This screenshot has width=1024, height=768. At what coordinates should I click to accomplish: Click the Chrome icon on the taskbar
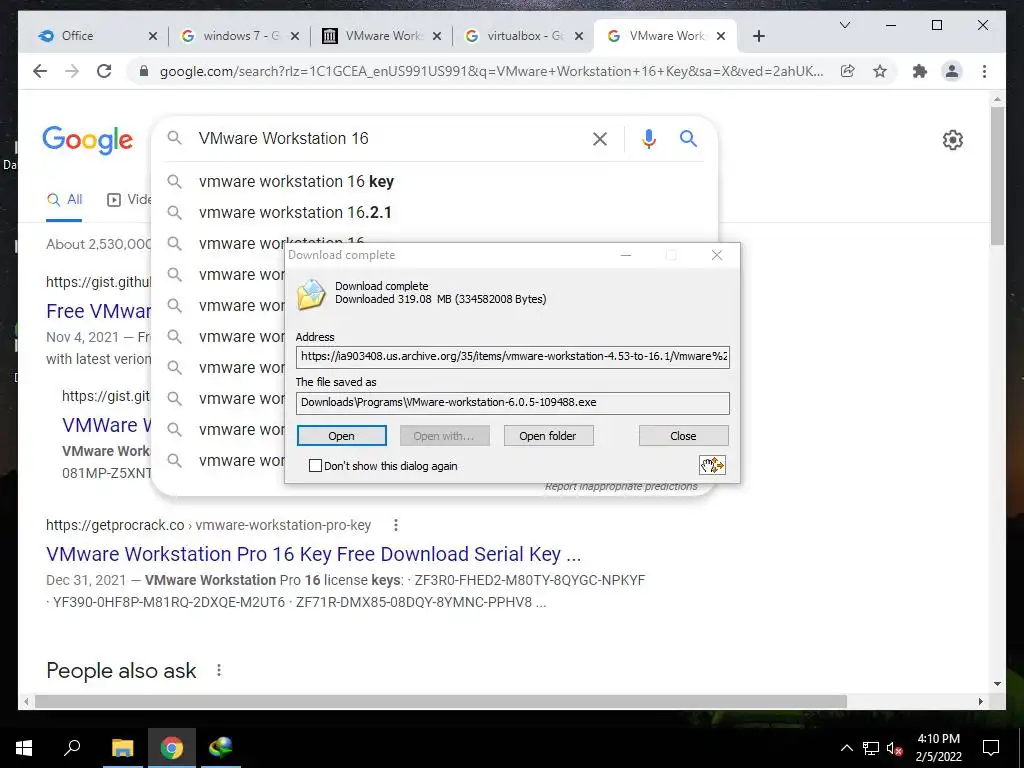click(x=171, y=748)
